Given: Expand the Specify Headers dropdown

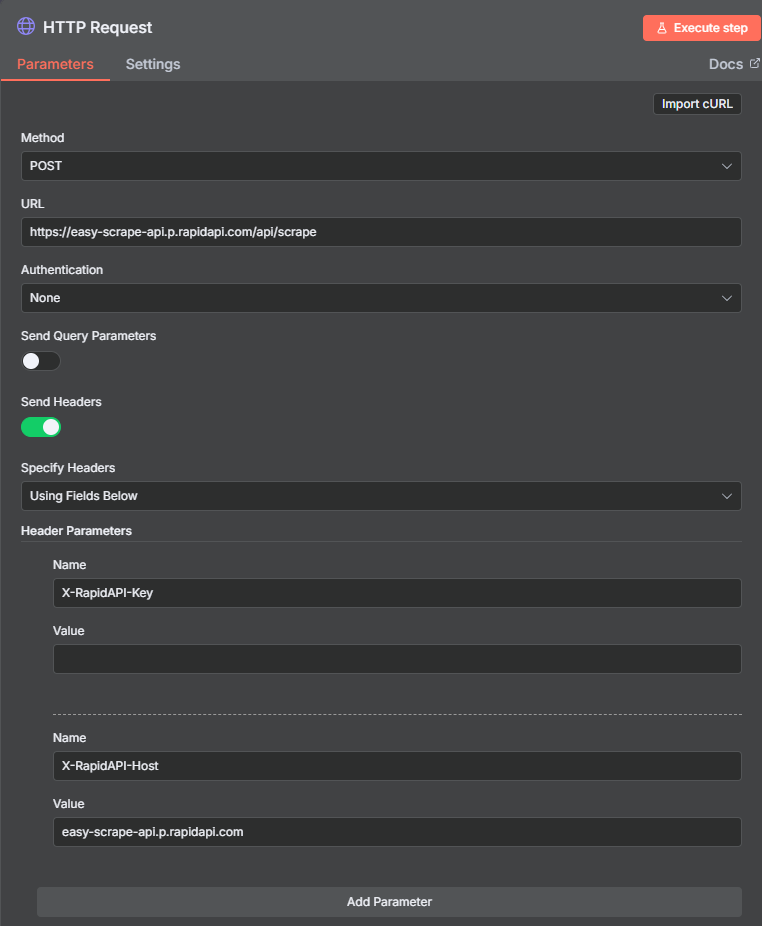Looking at the screenshot, I should 380,496.
